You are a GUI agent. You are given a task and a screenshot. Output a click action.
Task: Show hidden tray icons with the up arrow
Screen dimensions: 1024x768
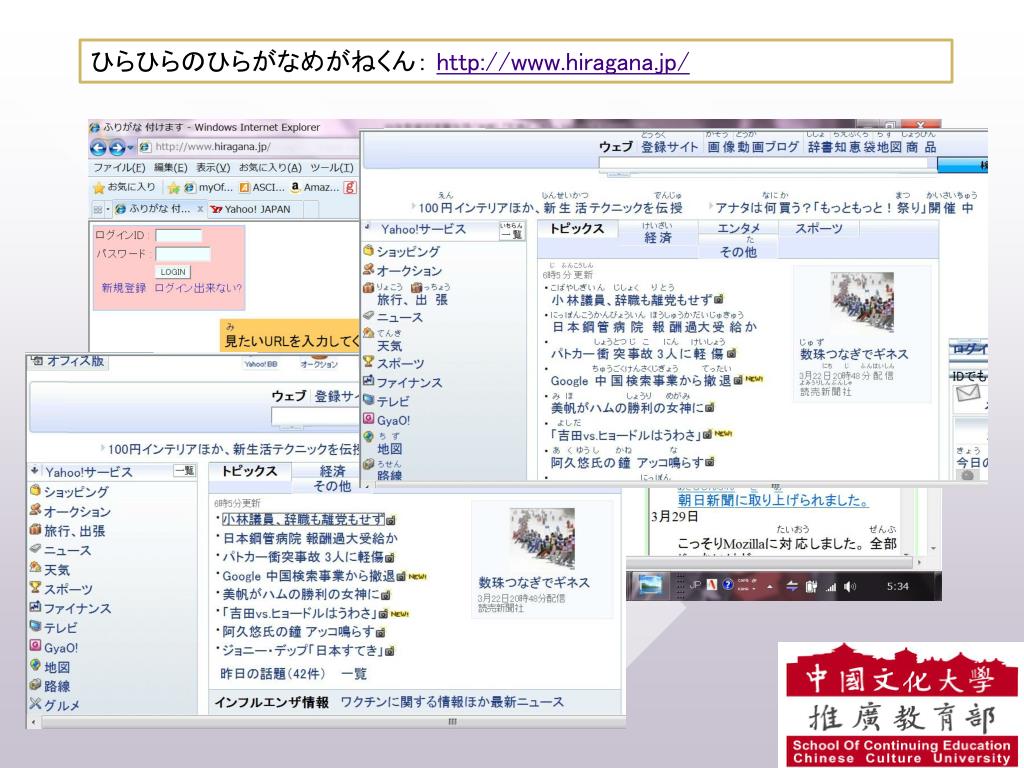770,586
